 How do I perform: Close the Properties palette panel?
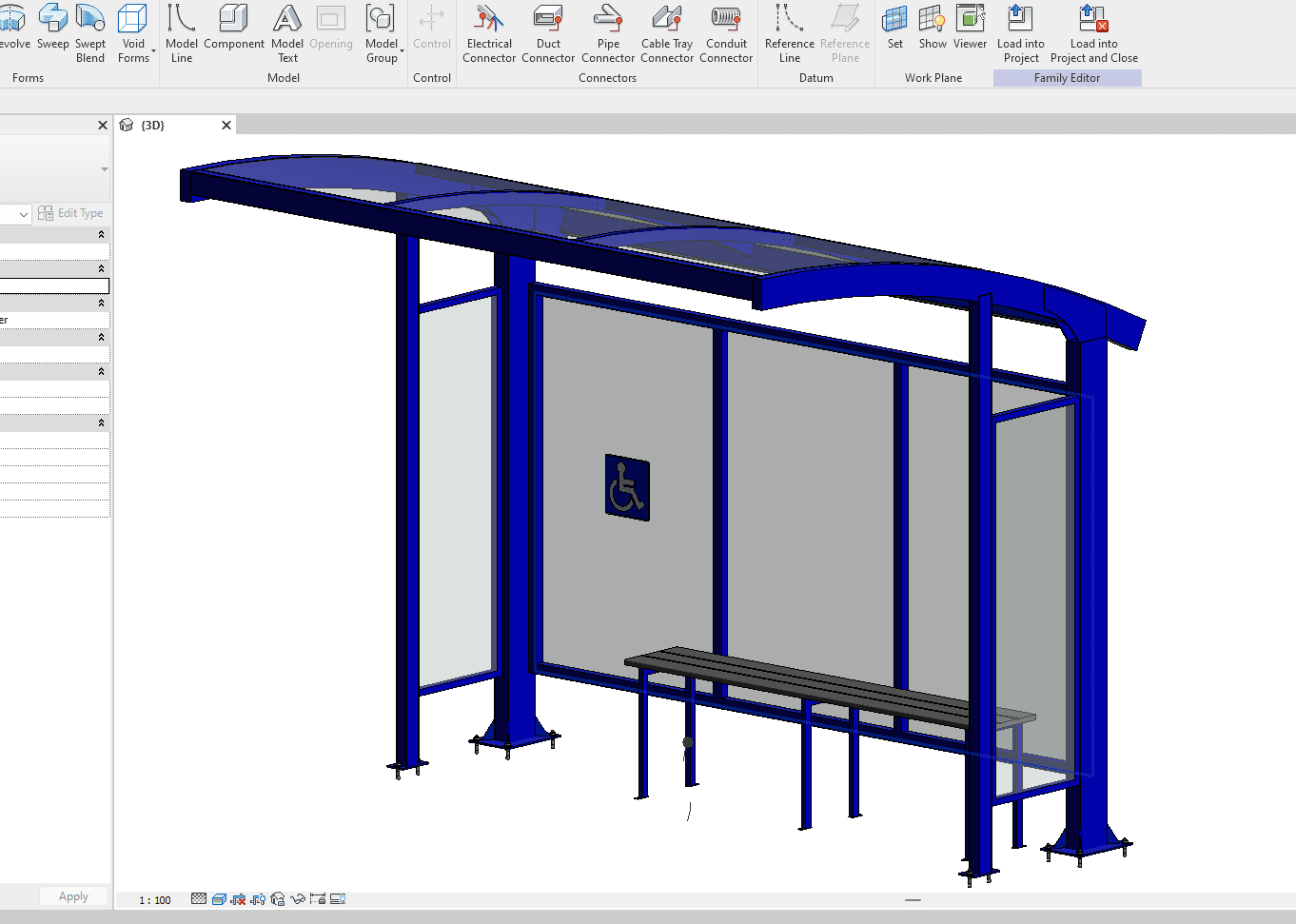[103, 126]
